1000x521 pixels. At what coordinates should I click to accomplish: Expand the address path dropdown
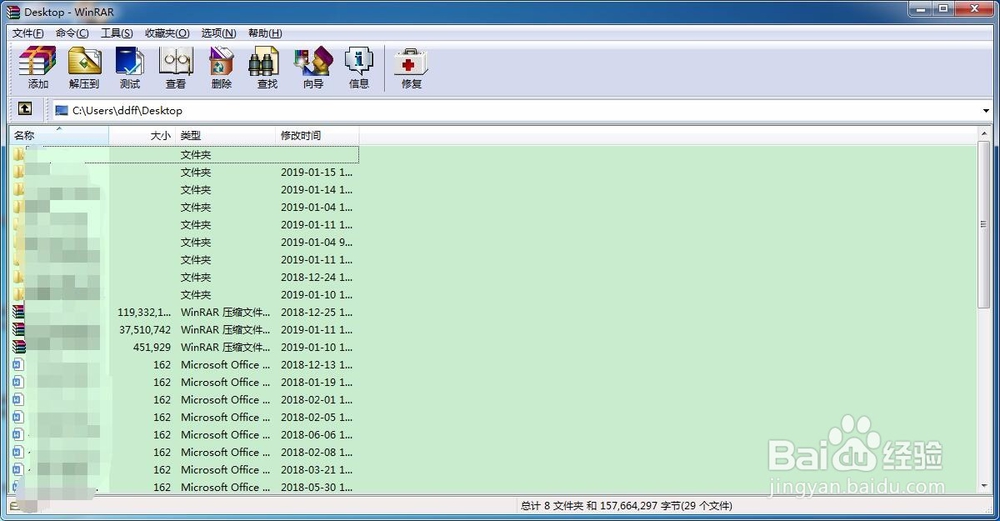point(986,110)
